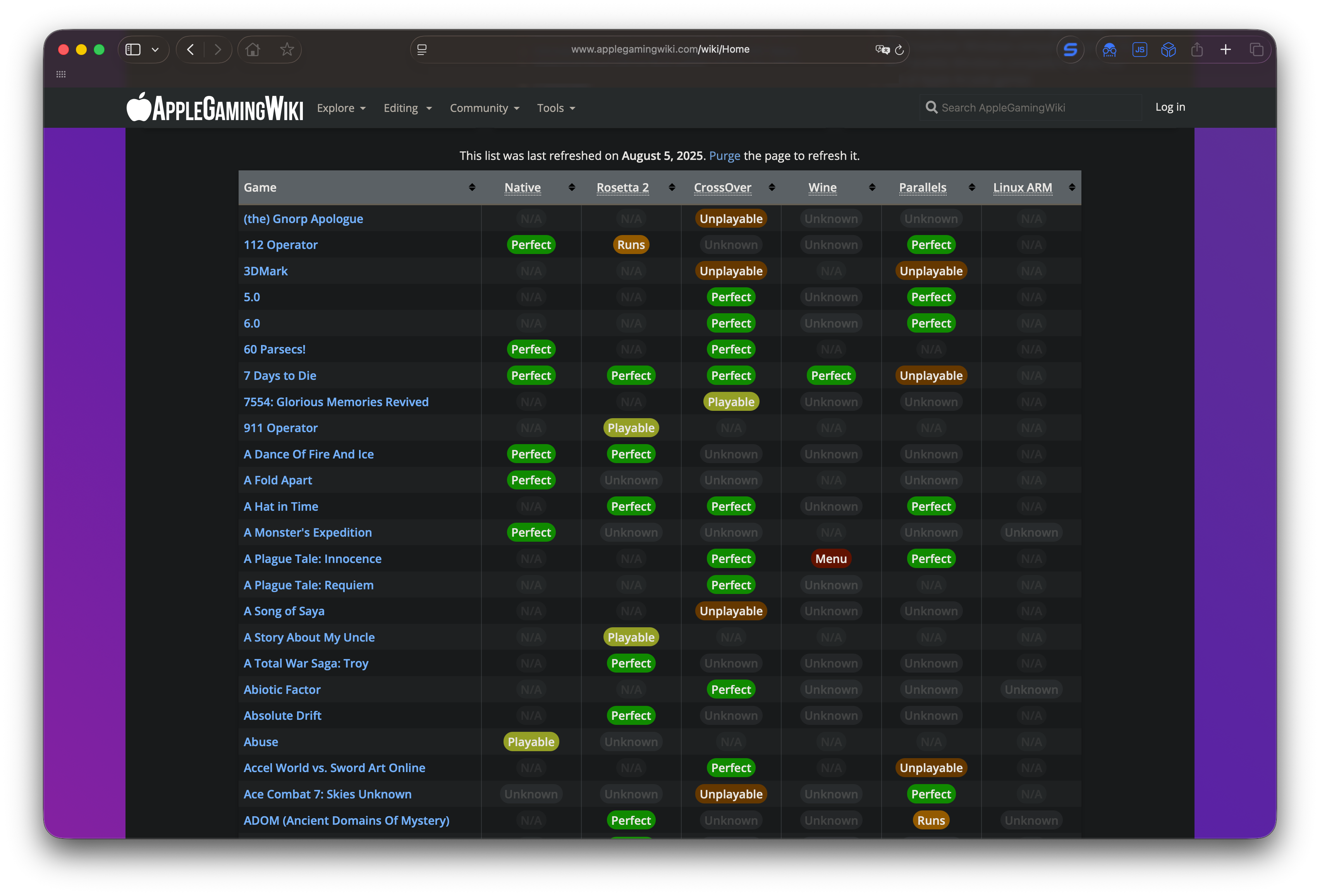
Task: Open a new tab with plus icon
Action: tap(1226, 50)
